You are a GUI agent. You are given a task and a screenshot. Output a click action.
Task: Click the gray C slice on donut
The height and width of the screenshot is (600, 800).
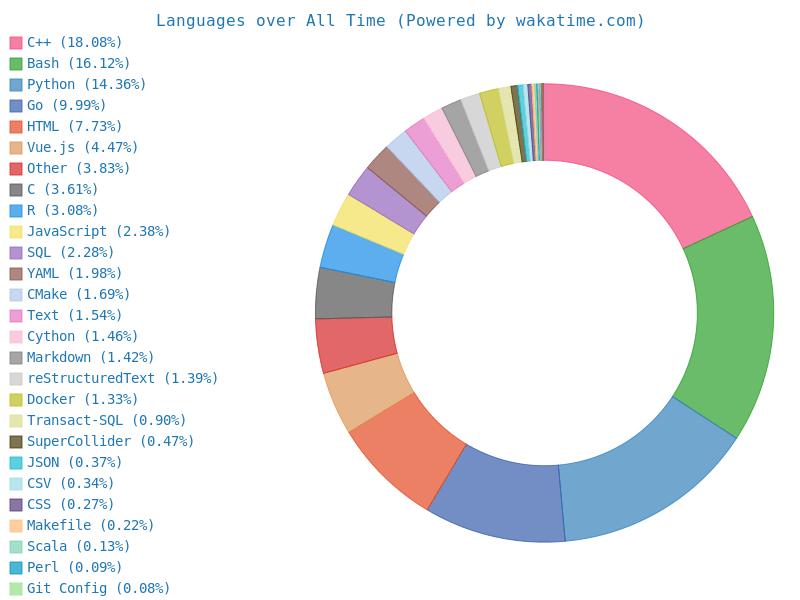point(354,293)
